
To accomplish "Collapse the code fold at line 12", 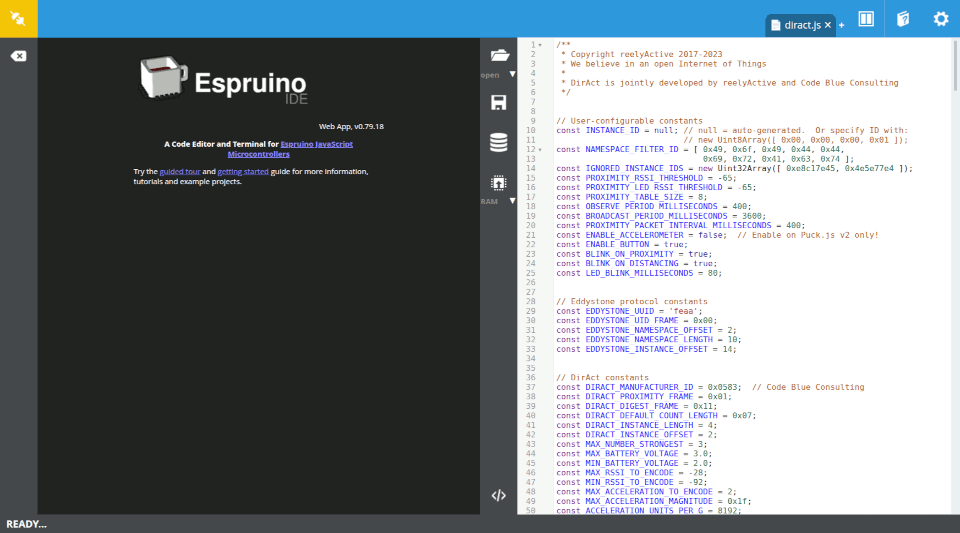I will [x=540, y=149].
